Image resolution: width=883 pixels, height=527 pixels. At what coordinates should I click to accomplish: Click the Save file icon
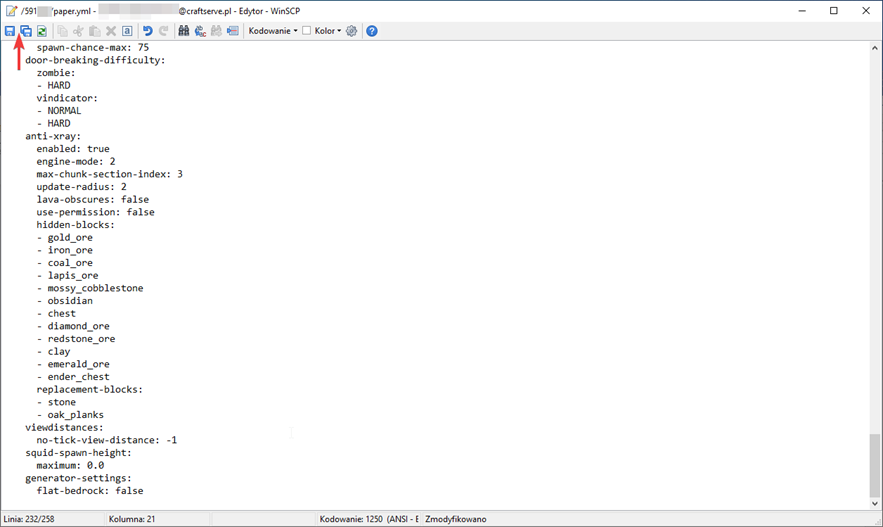10,31
